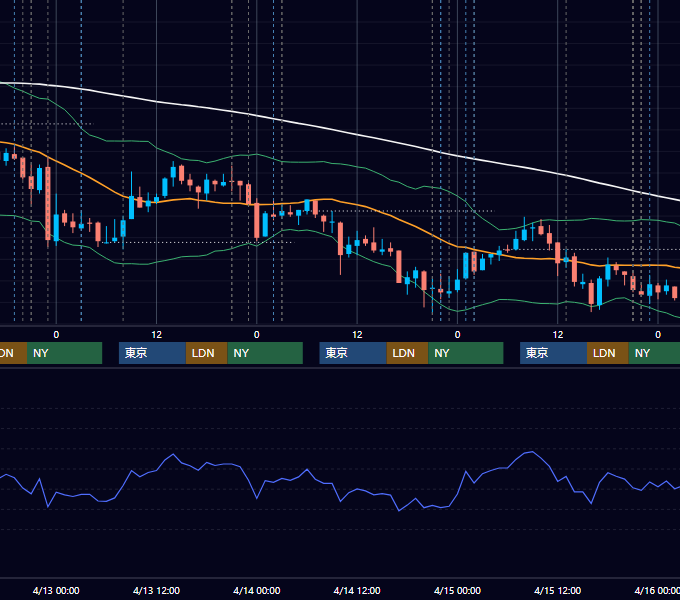Click the 4/13 12:00 date label

tap(156, 590)
